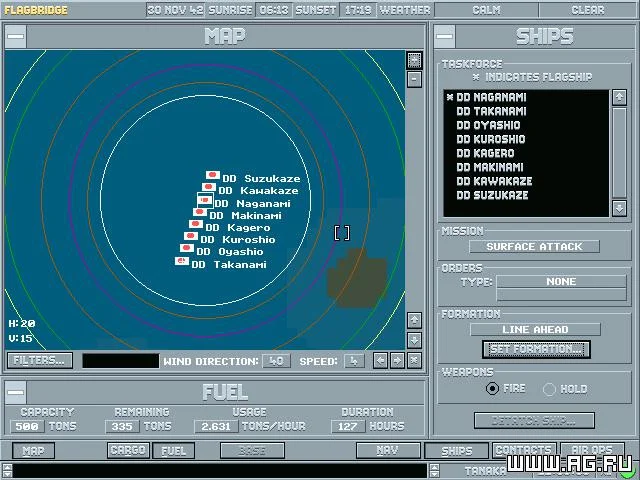This screenshot has width=640, height=480.
Task: Click the map scroll down arrow icon
Action: [x=414, y=340]
